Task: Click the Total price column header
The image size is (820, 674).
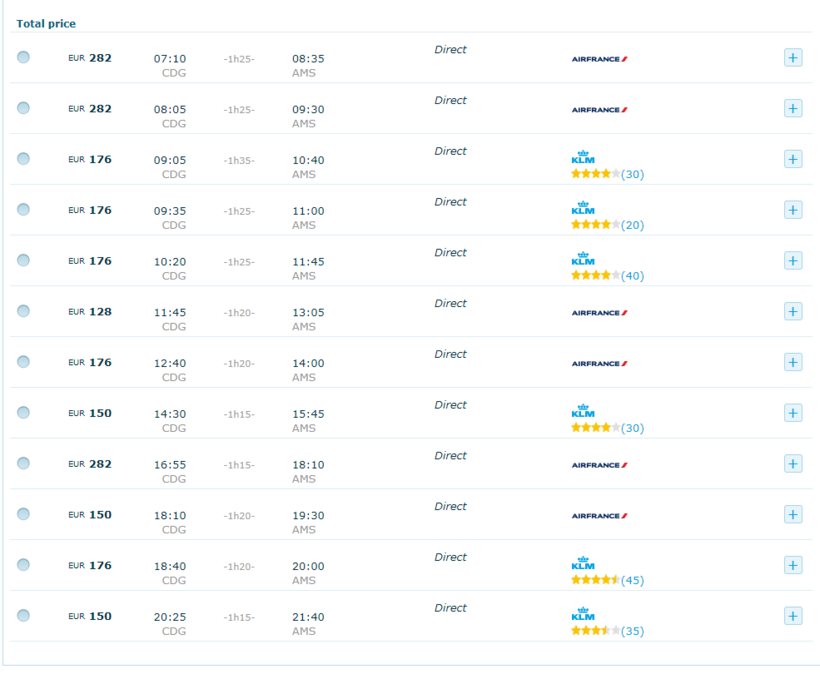Action: click(46, 23)
